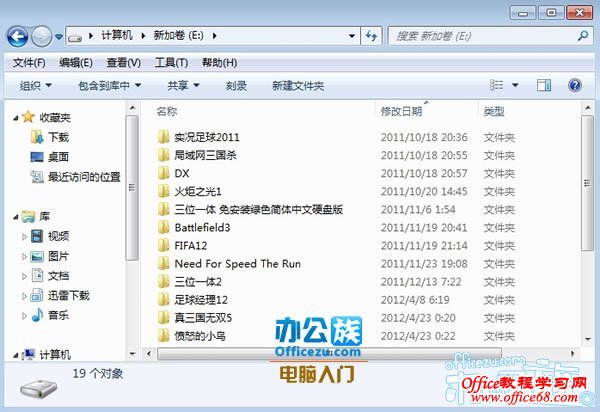This screenshot has height=412, width=600.
Task: Refresh the current folder view
Action: (371, 36)
